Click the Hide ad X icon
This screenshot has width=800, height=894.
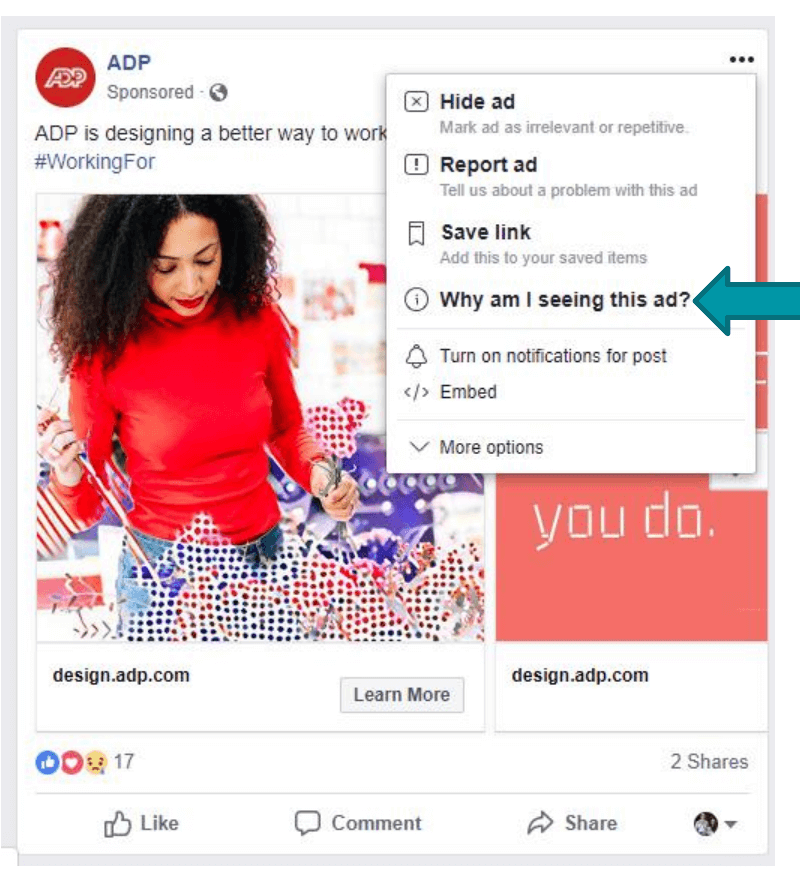[416, 102]
